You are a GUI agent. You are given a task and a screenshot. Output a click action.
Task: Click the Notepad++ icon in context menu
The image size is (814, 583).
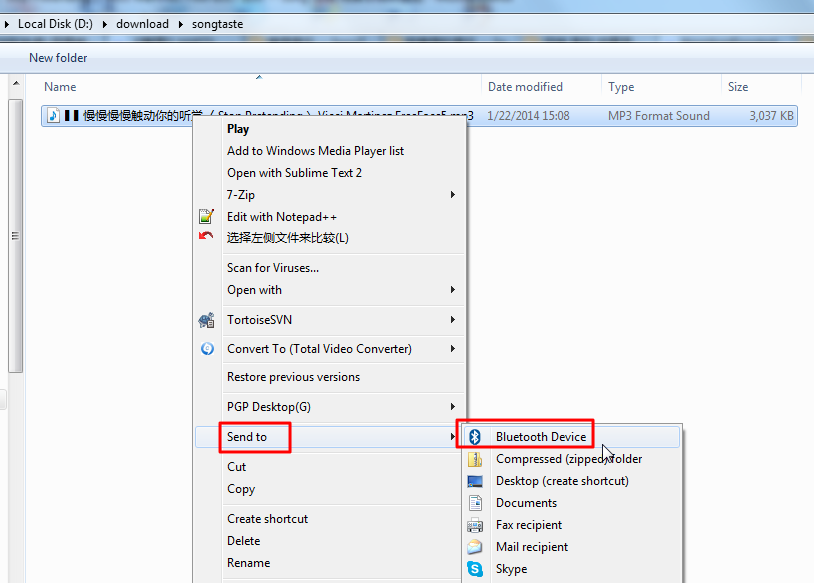(x=206, y=216)
